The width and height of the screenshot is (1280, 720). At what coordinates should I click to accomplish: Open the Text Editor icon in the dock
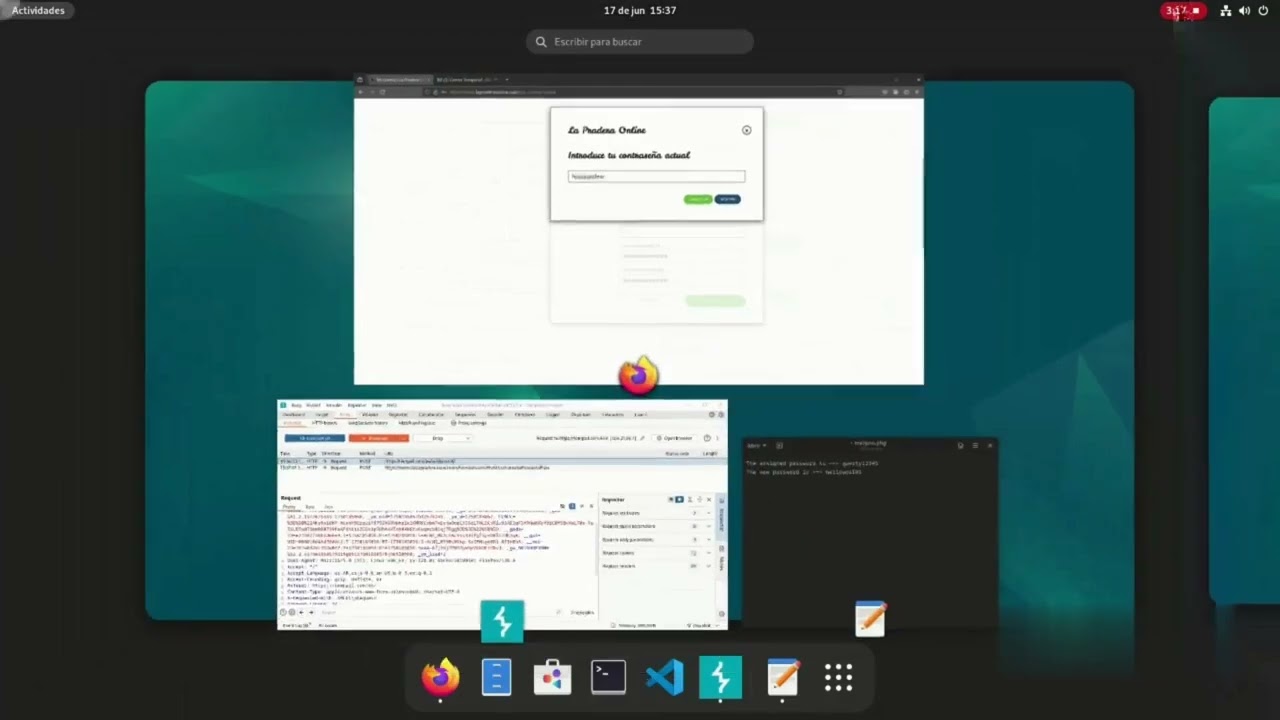tap(782, 678)
